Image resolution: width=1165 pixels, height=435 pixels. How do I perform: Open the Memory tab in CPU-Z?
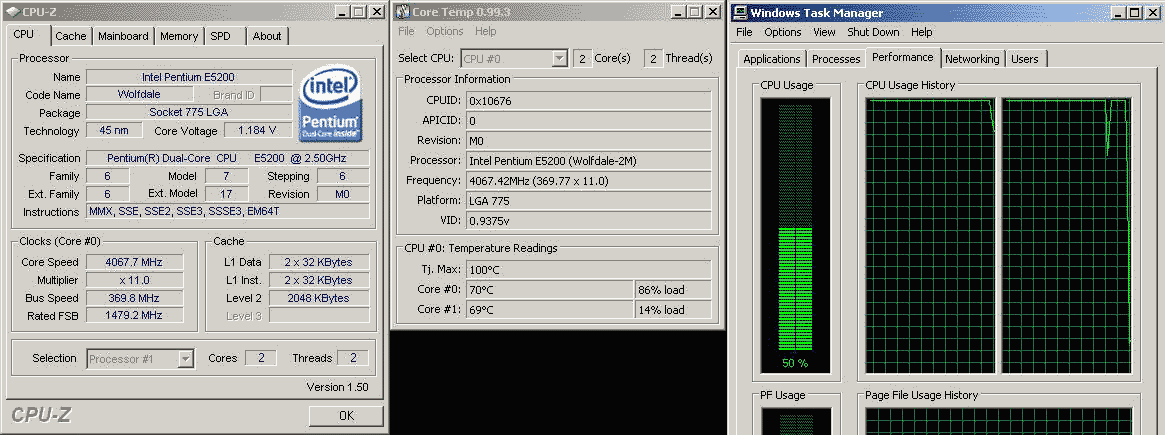pyautogui.click(x=179, y=36)
